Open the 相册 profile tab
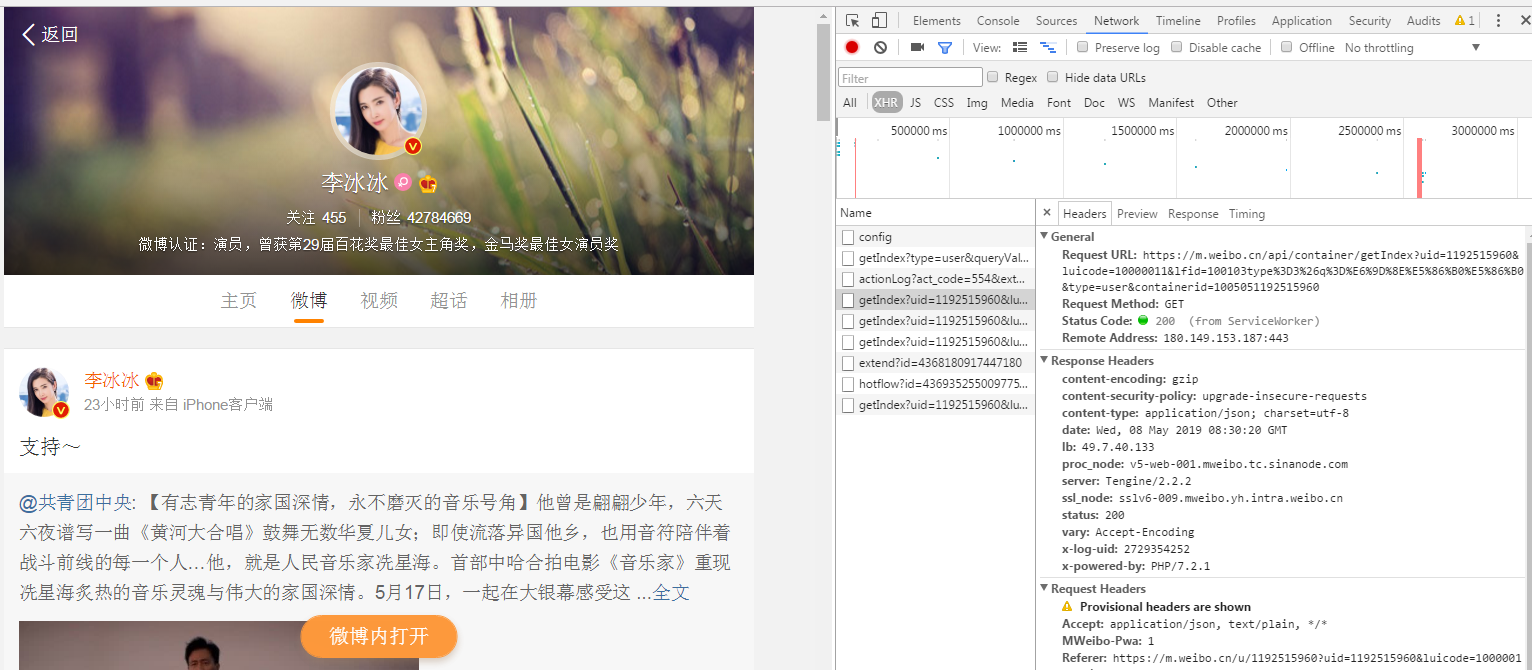 [519, 300]
